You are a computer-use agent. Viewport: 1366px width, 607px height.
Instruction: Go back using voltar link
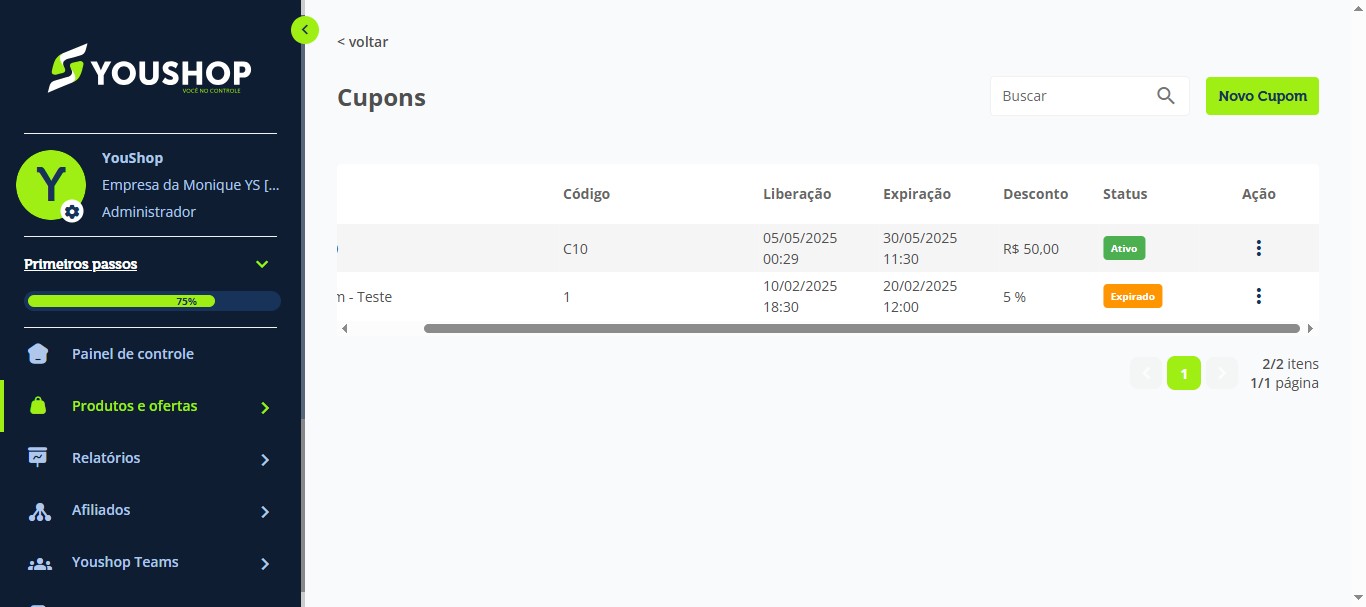tap(363, 42)
